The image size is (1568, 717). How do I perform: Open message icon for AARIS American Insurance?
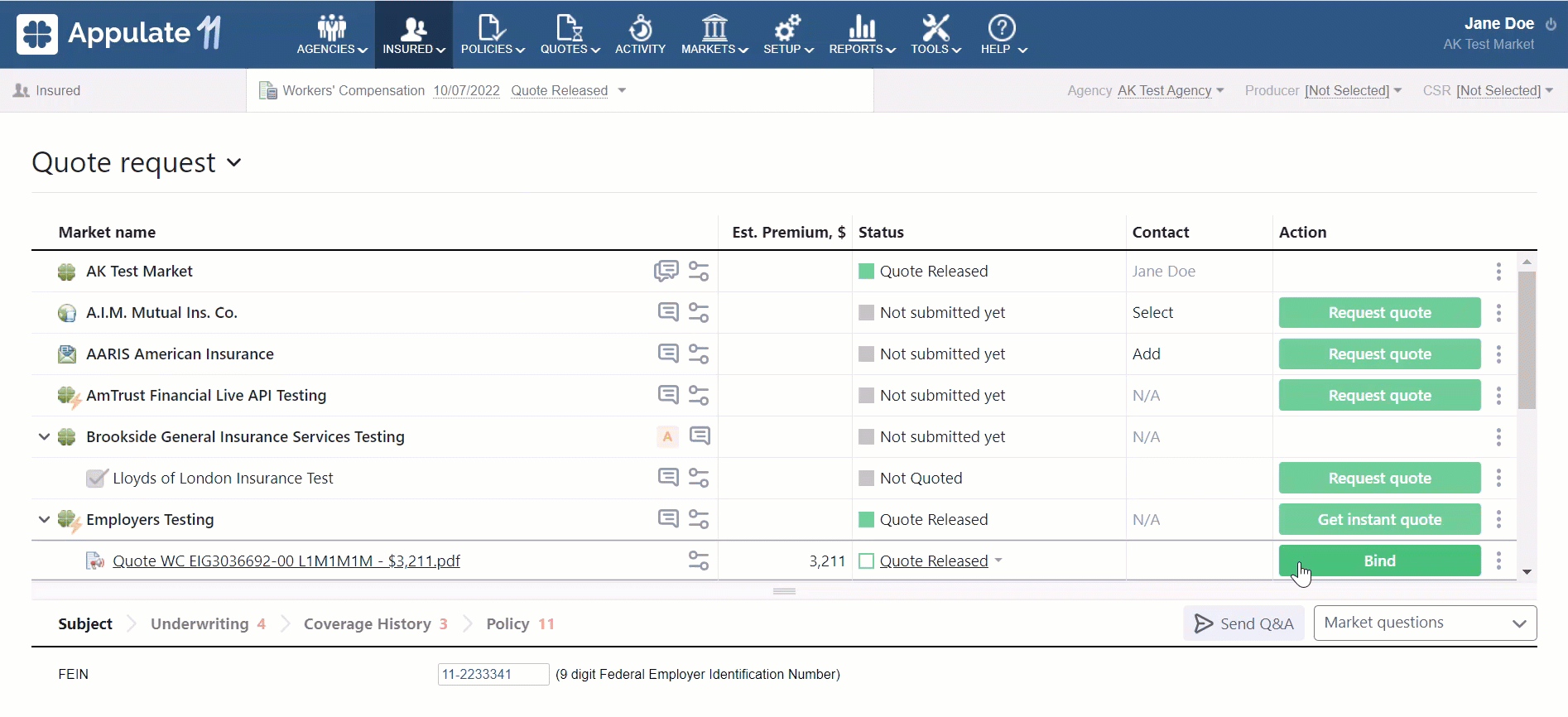coord(668,354)
